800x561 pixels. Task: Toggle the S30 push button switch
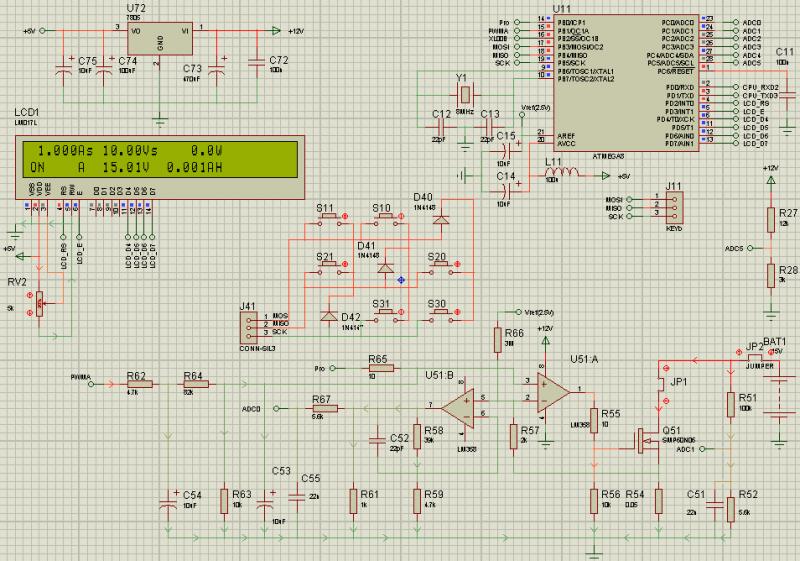point(438,315)
